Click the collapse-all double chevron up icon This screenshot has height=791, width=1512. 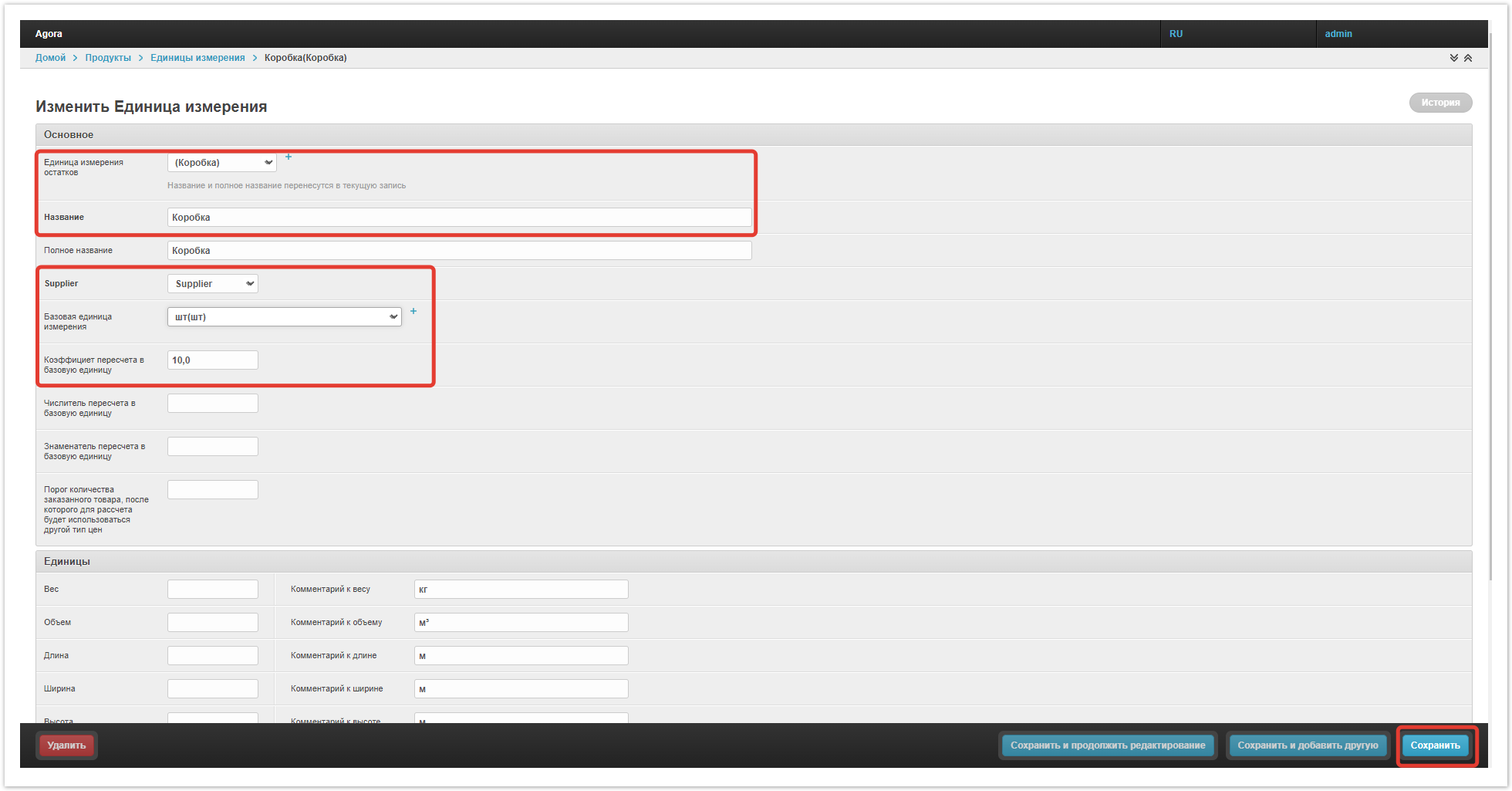[x=1468, y=58]
